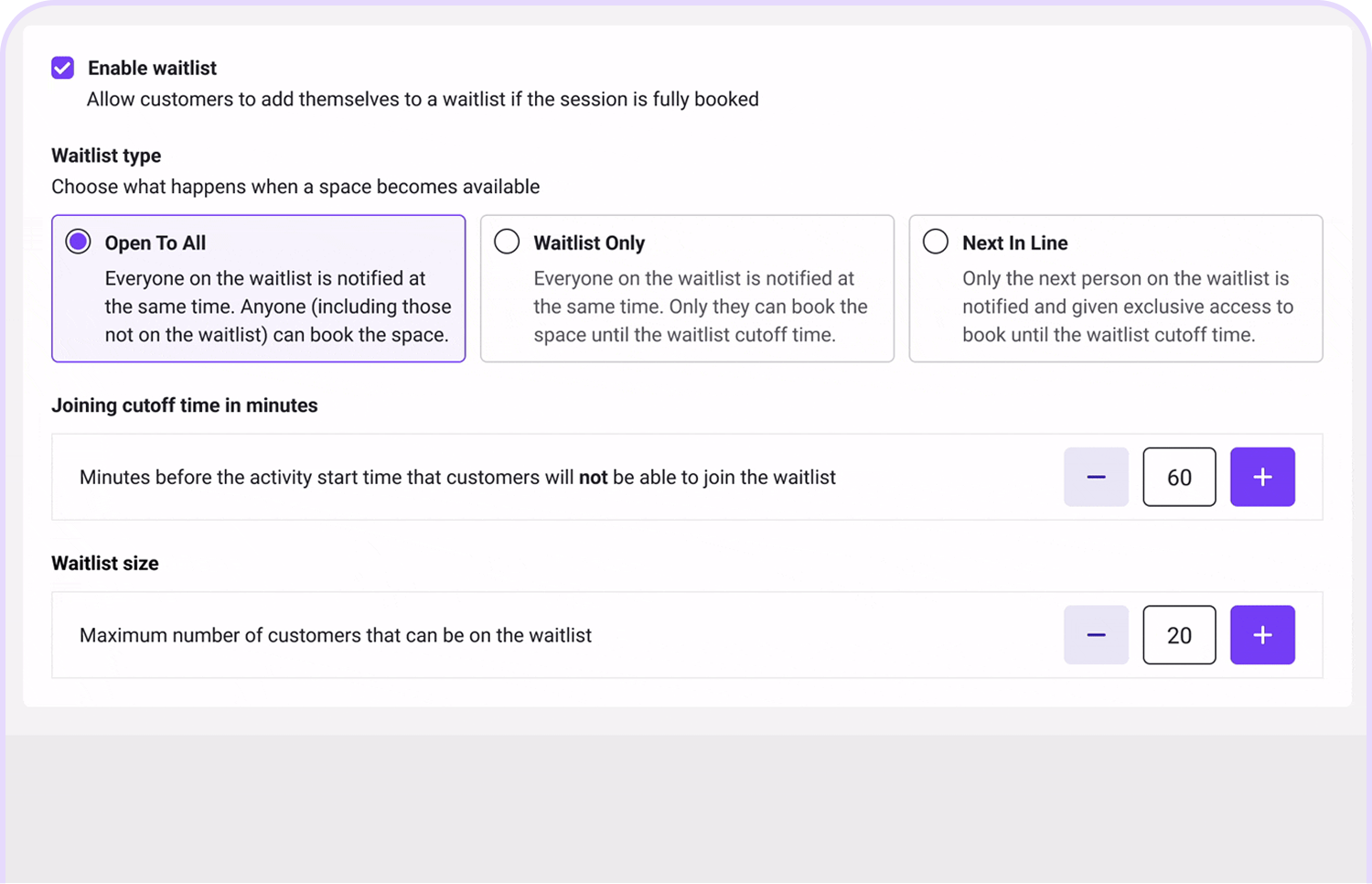This screenshot has height=884, width=1372.
Task: Click the 'Maximum number of customers' text
Action: (335, 635)
